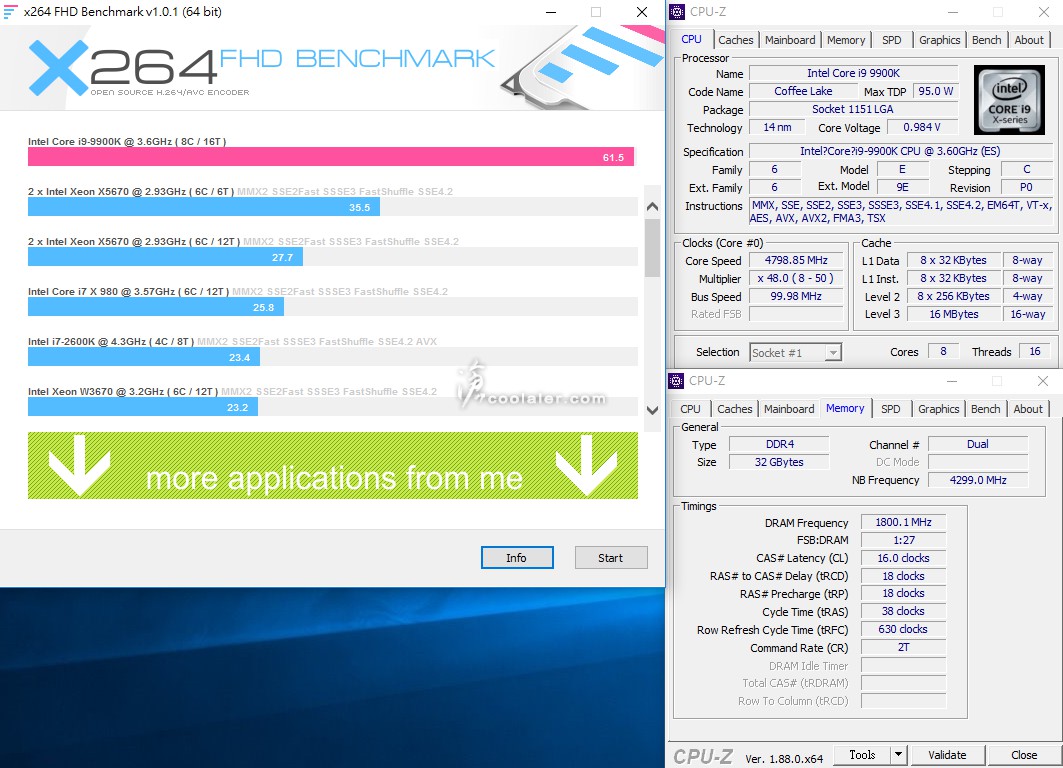Open the Bench tab in lower CPU-Z window
This screenshot has width=1063, height=768.
(985, 409)
